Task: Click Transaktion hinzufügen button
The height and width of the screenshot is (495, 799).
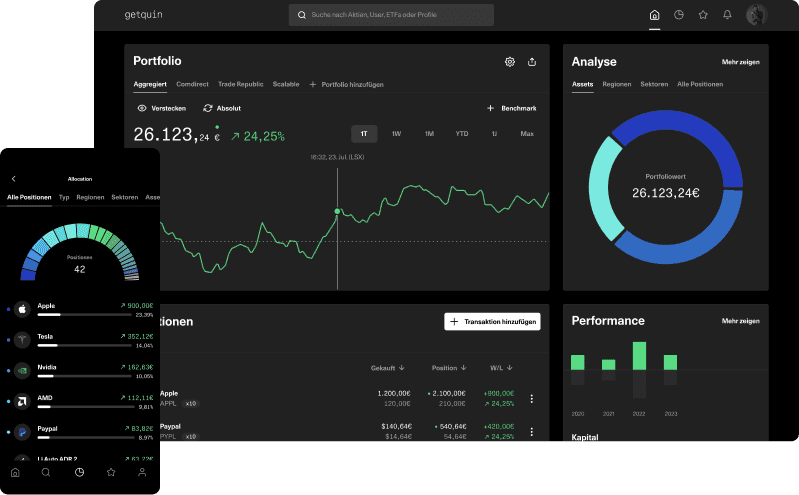Action: point(492,322)
